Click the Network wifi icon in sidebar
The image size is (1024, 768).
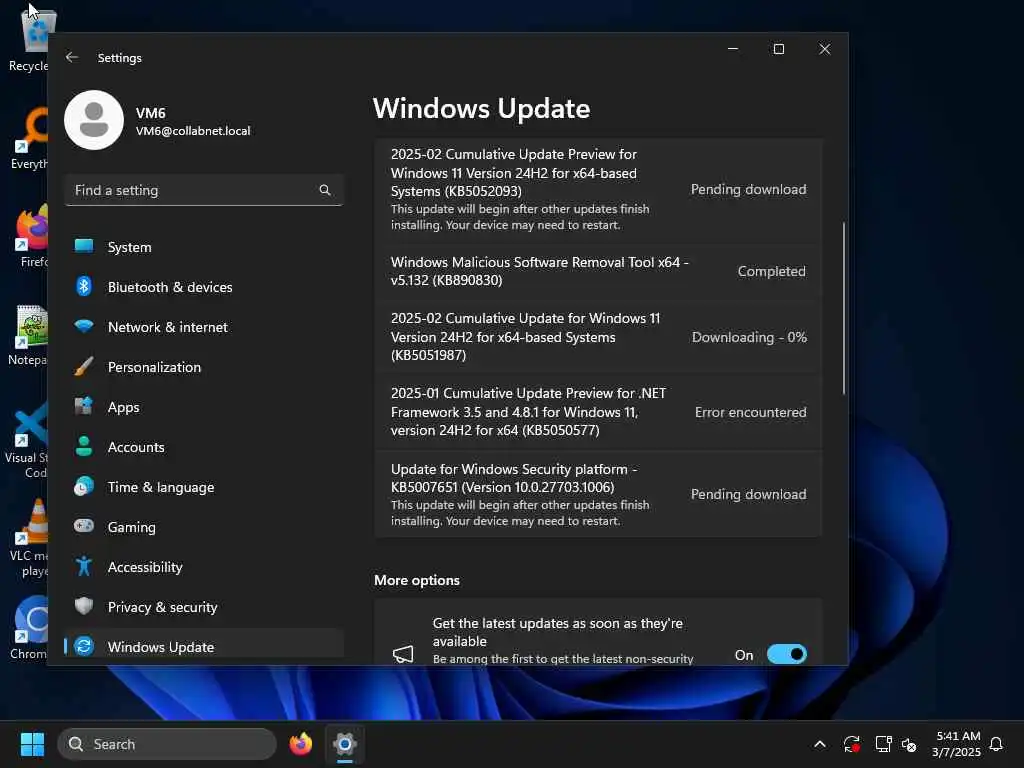tap(84, 326)
